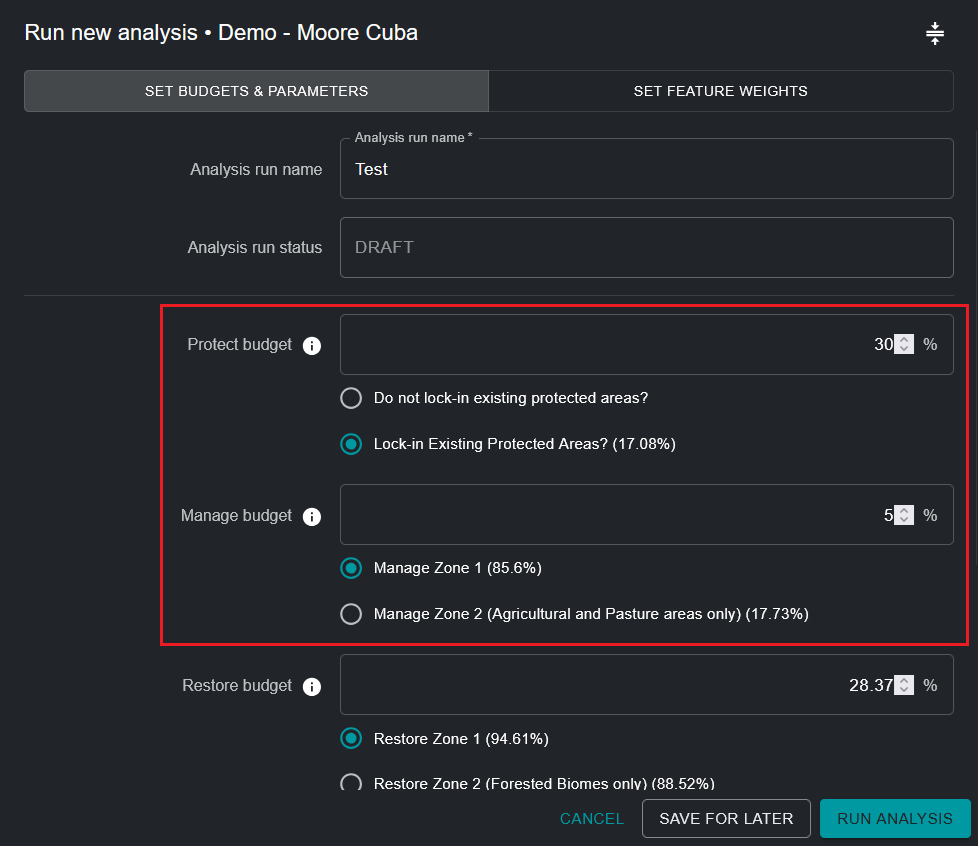Image resolution: width=978 pixels, height=846 pixels.
Task: Select Restore Zone 2 Forested Biomes only
Action: [x=351, y=783]
